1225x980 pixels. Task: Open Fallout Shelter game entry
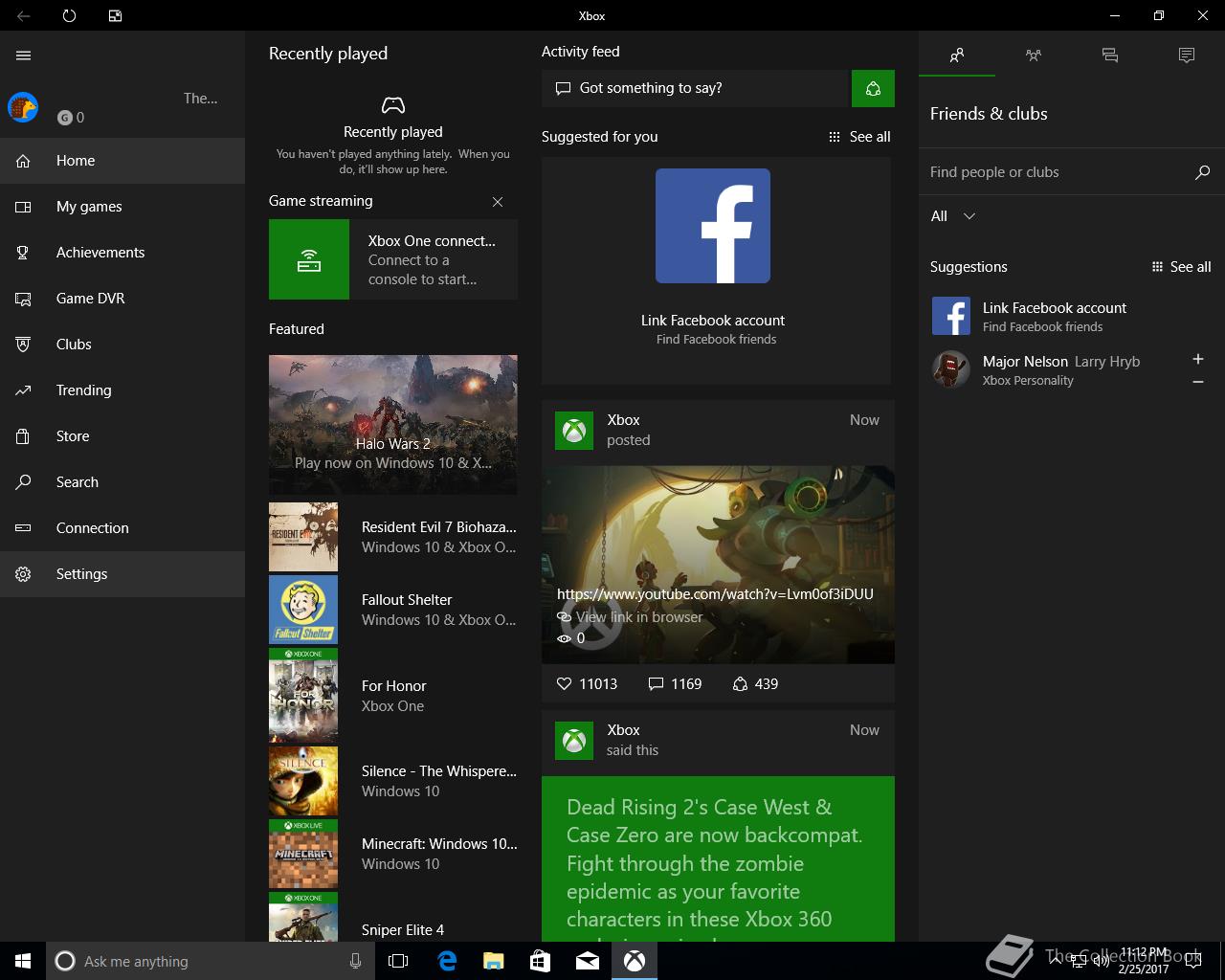click(393, 610)
